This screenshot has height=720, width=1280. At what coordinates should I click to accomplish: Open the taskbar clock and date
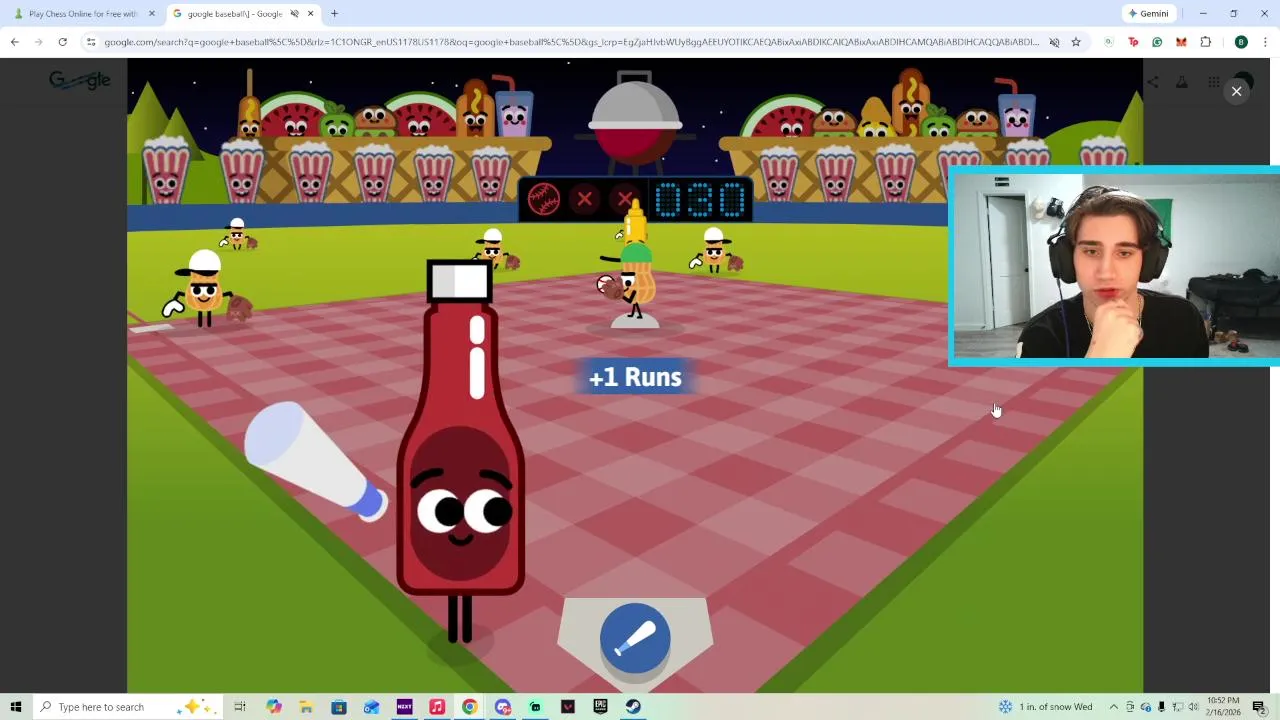(x=1223, y=707)
